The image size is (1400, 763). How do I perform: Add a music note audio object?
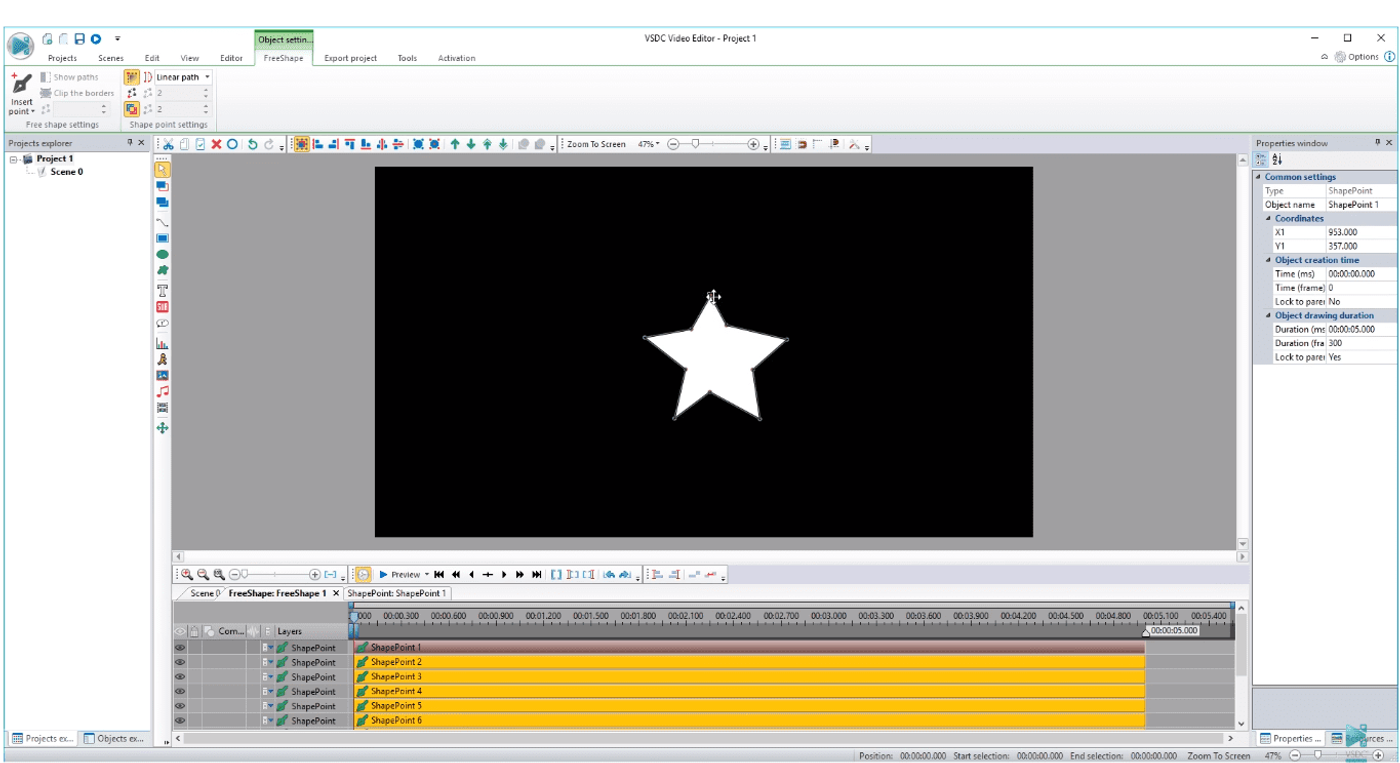click(162, 391)
